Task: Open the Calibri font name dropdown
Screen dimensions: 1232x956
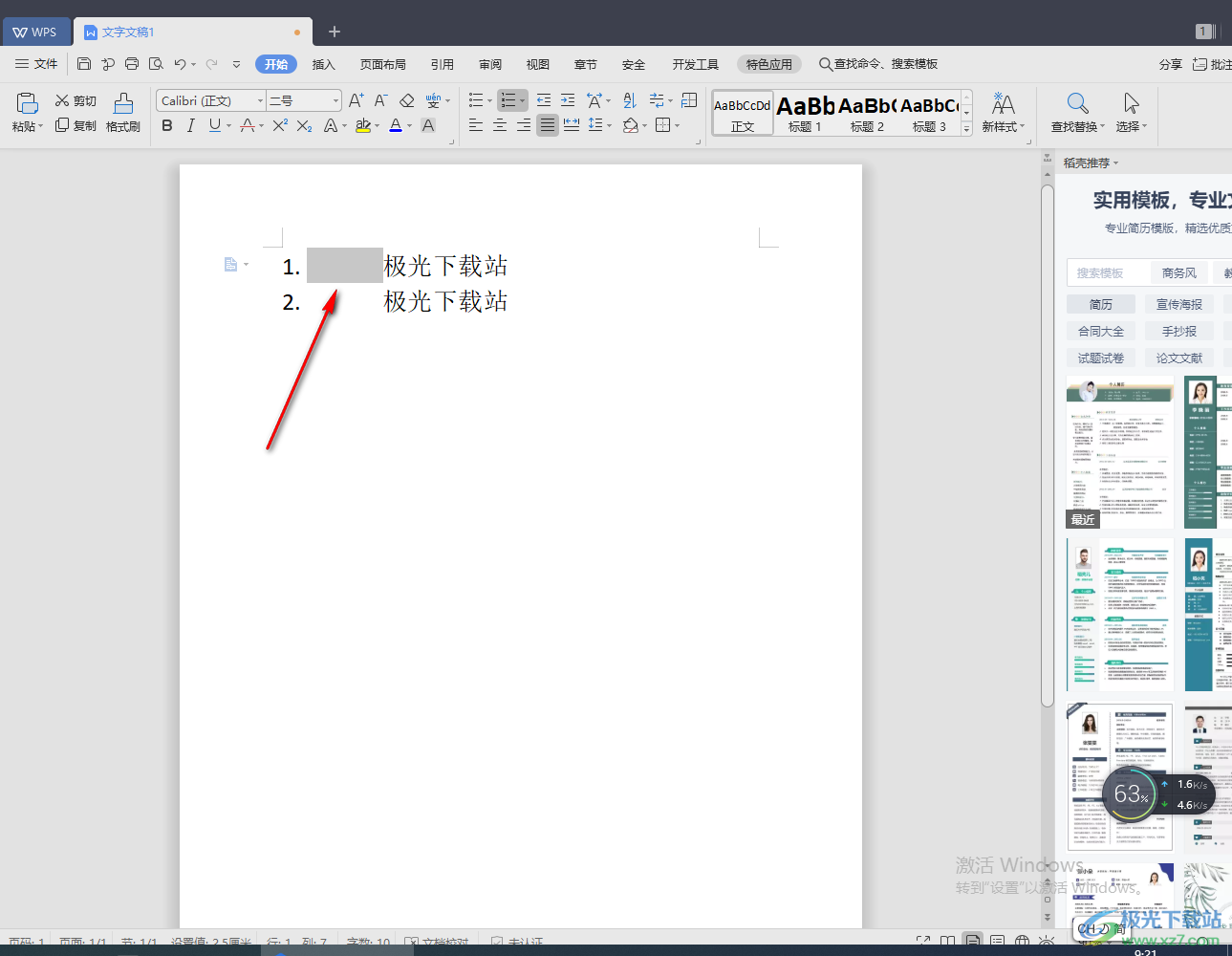Action: click(x=260, y=100)
